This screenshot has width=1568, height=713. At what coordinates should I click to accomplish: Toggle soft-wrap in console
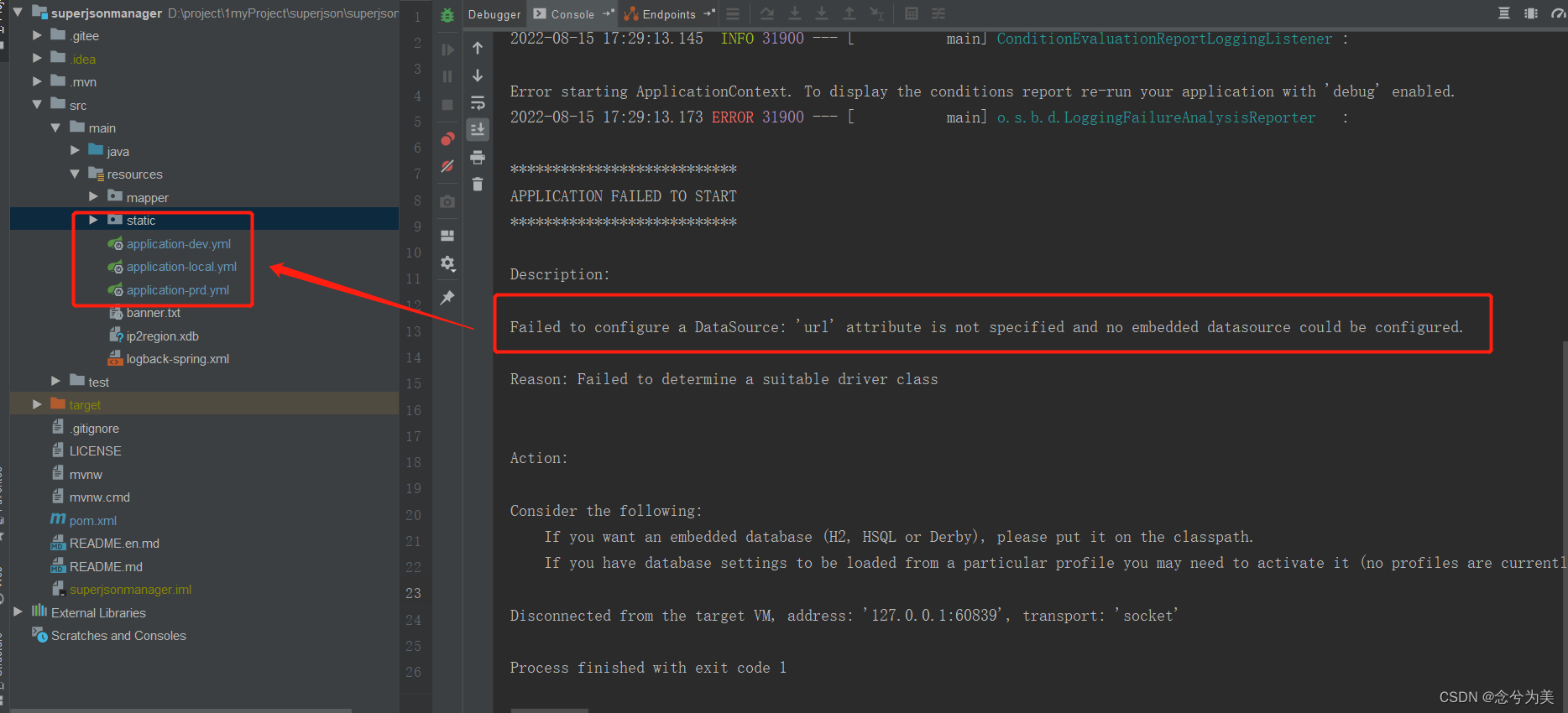tap(478, 103)
